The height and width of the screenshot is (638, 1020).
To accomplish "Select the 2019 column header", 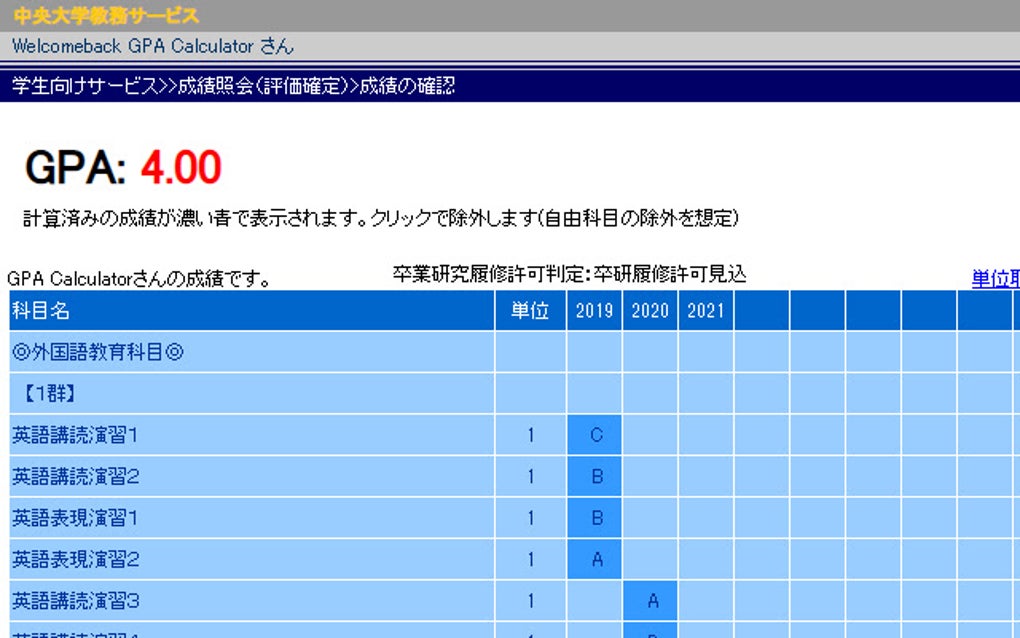I will [x=595, y=311].
